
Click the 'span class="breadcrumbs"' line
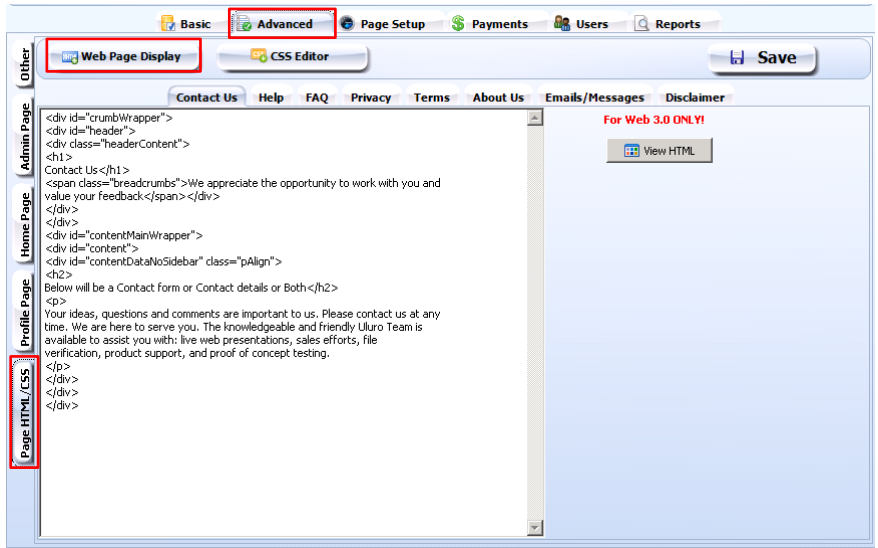(x=242, y=183)
